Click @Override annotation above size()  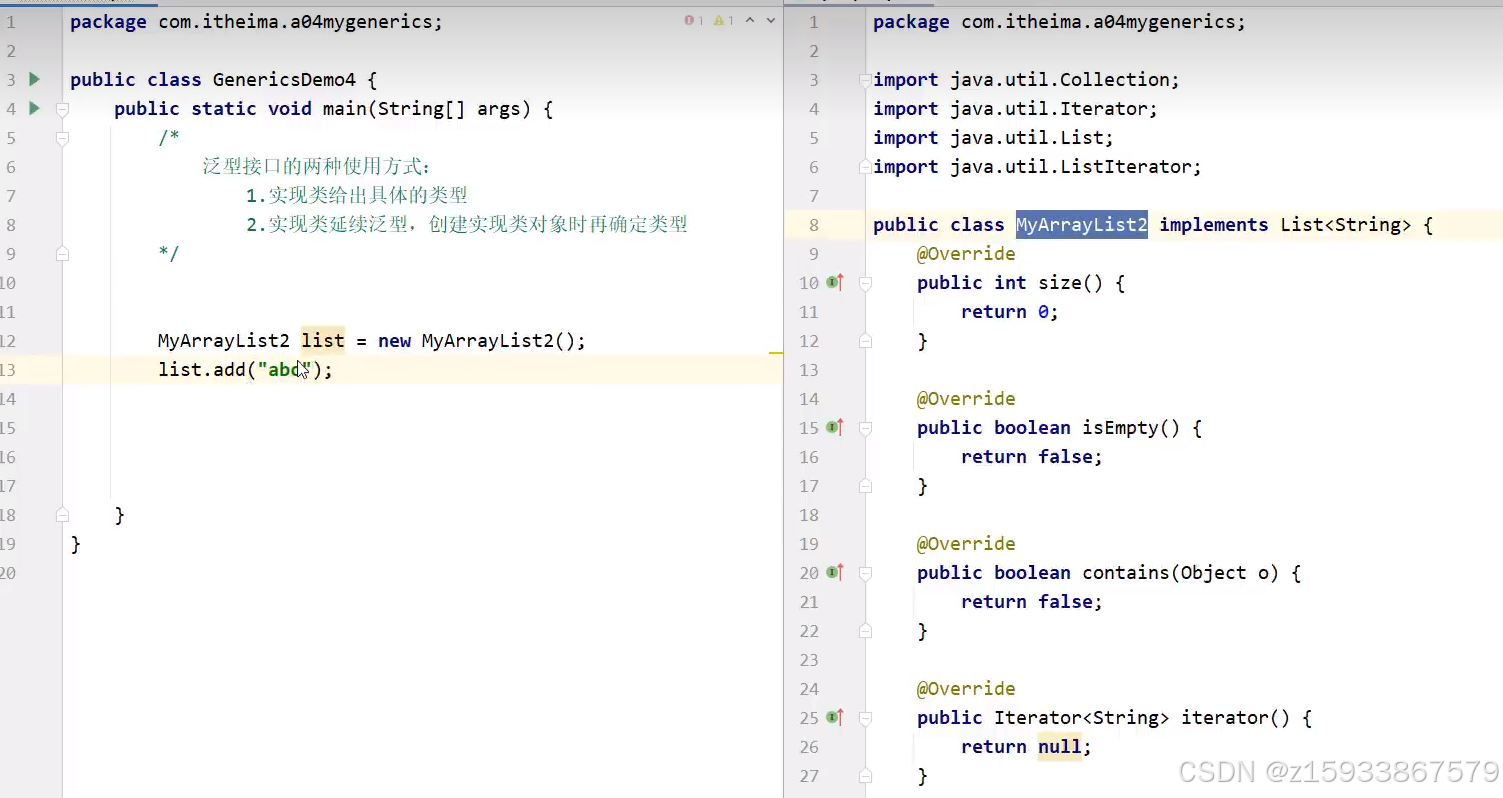coord(966,254)
